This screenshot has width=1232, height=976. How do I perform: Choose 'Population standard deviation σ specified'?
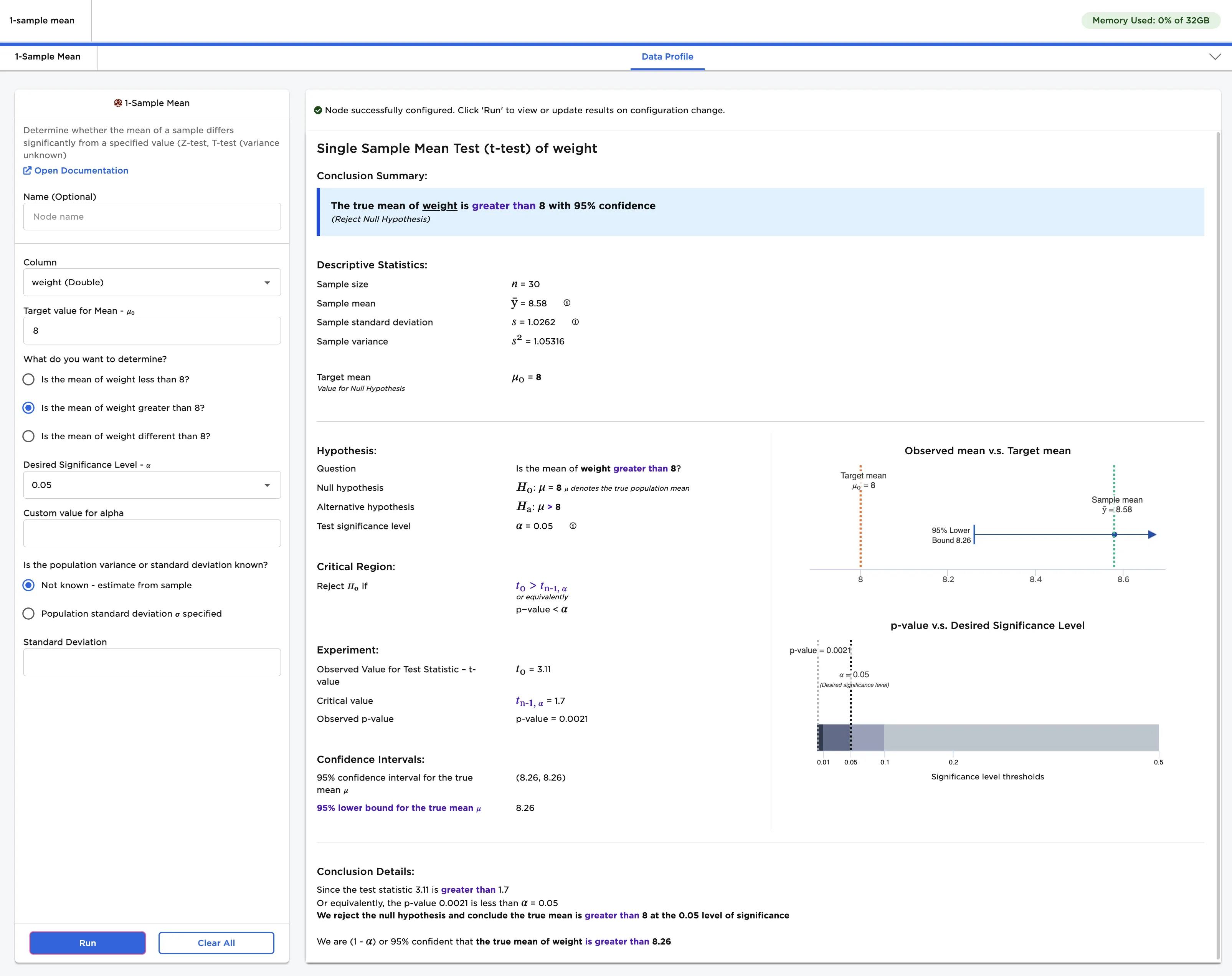coord(28,613)
